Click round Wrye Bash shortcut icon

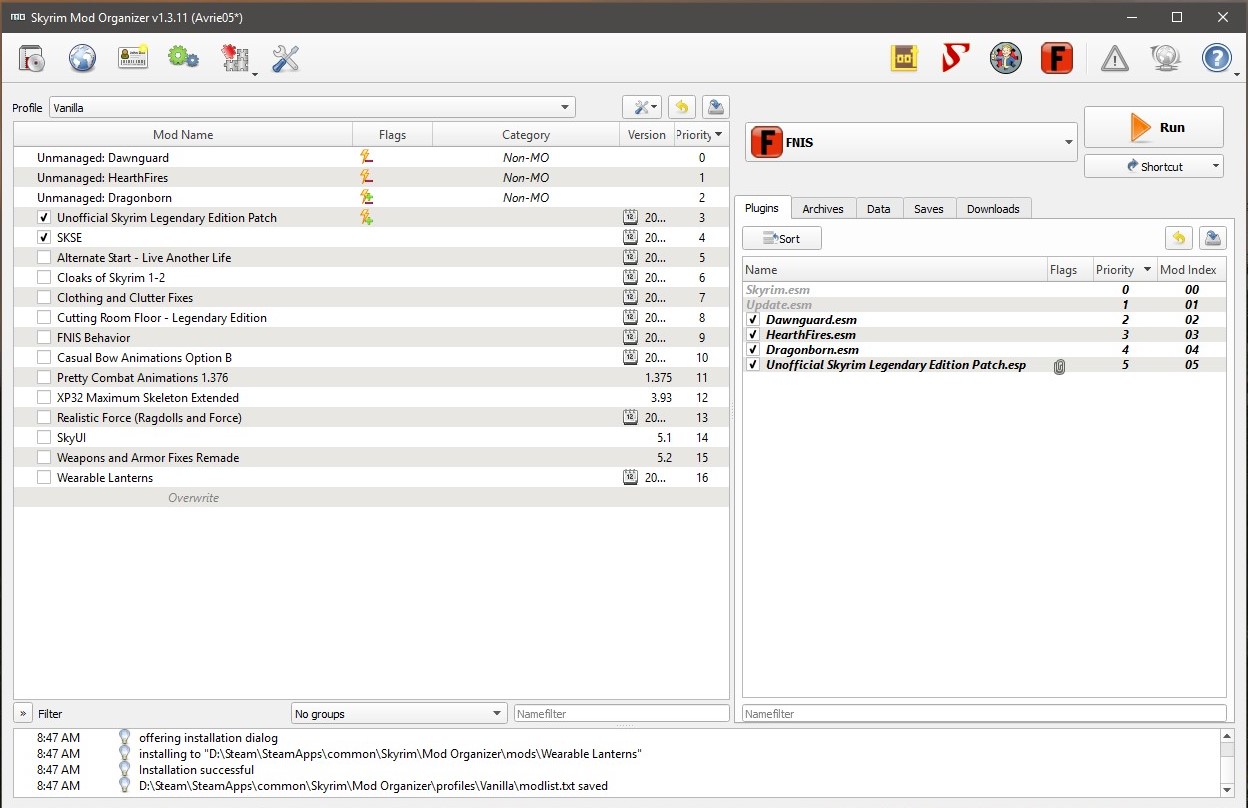(1006, 59)
